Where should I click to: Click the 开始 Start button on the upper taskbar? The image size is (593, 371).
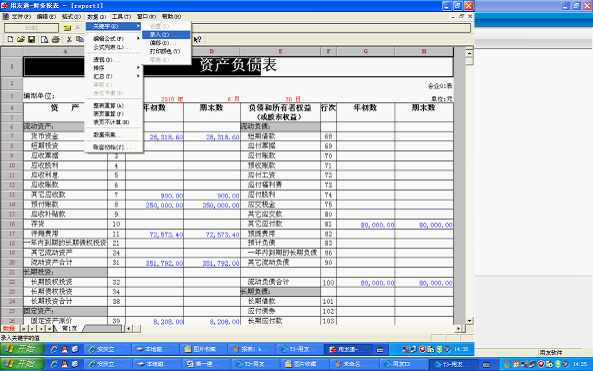click(x=22, y=349)
